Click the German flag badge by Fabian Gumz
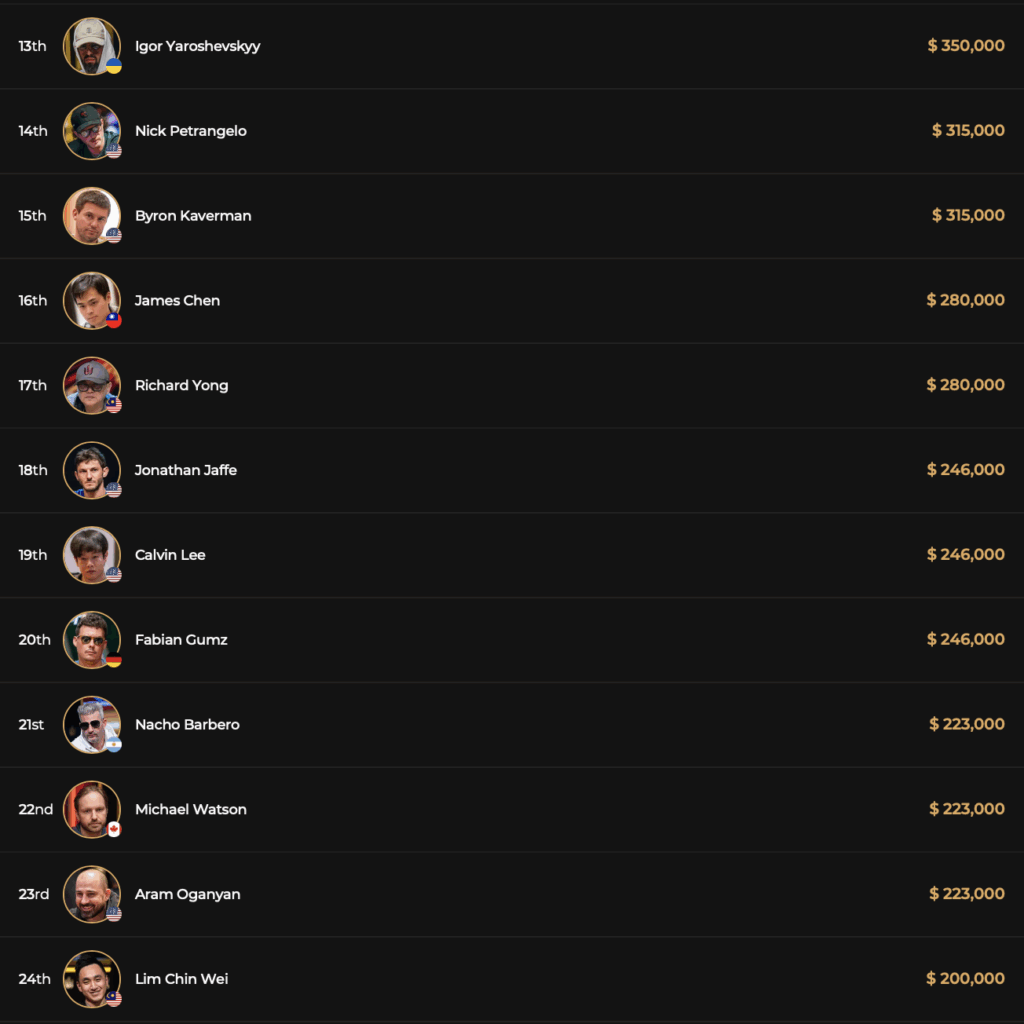 click(x=114, y=660)
